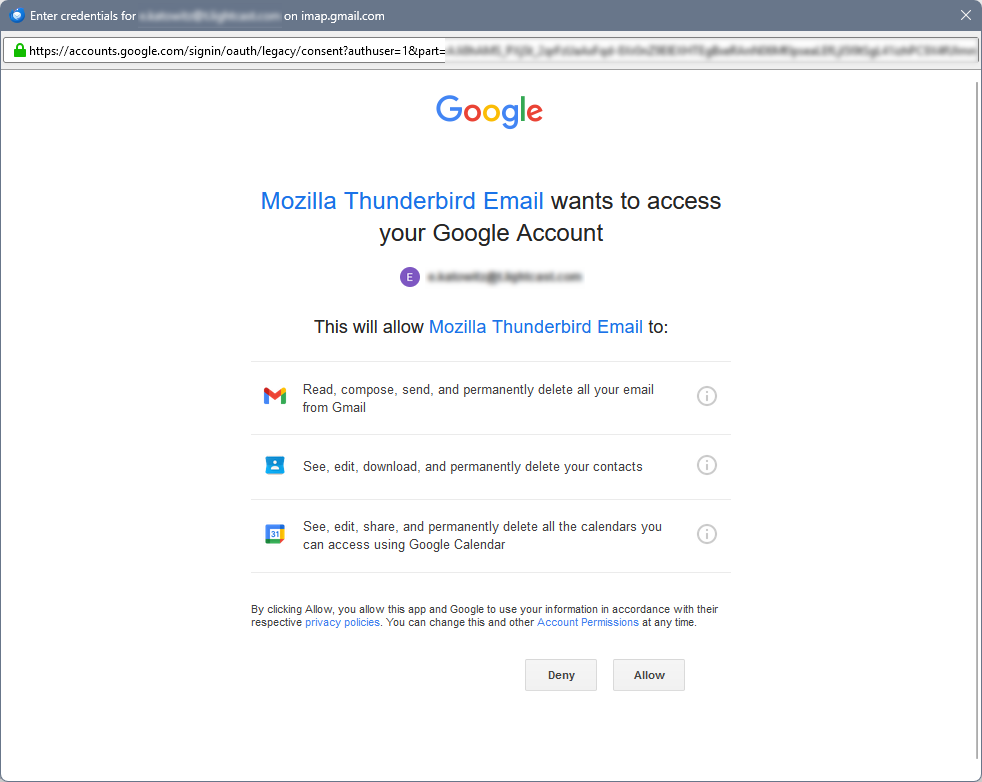This screenshot has width=982, height=782.
Task: Click the Thunderbird icon in title bar
Action: [x=17, y=15]
